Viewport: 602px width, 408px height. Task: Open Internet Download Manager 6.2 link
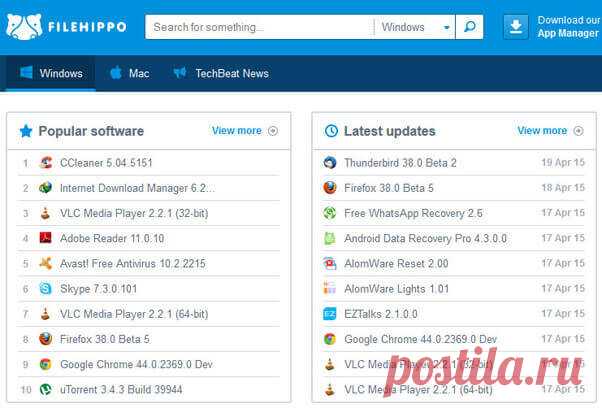pyautogui.click(x=137, y=188)
